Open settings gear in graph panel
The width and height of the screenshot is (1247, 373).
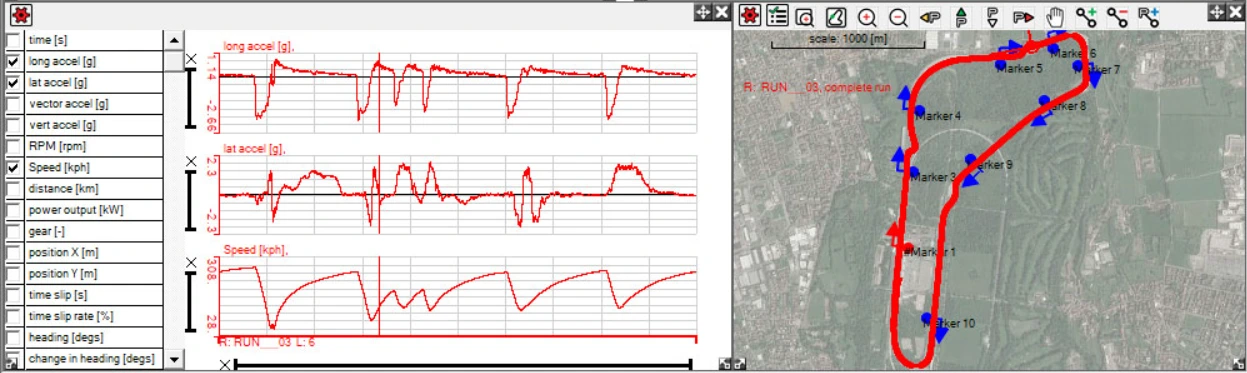tap(21, 15)
